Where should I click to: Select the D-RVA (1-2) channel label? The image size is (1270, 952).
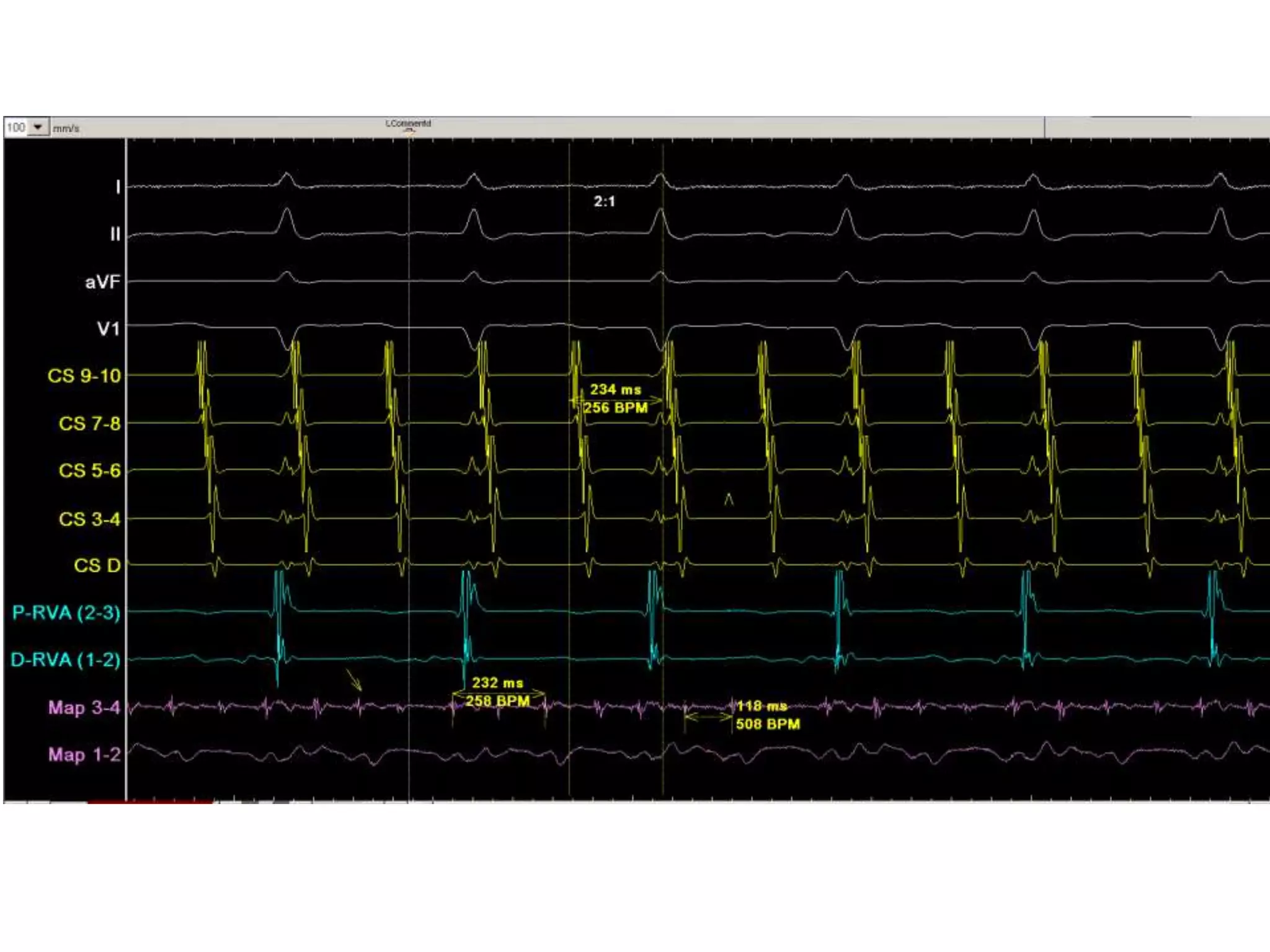point(66,659)
